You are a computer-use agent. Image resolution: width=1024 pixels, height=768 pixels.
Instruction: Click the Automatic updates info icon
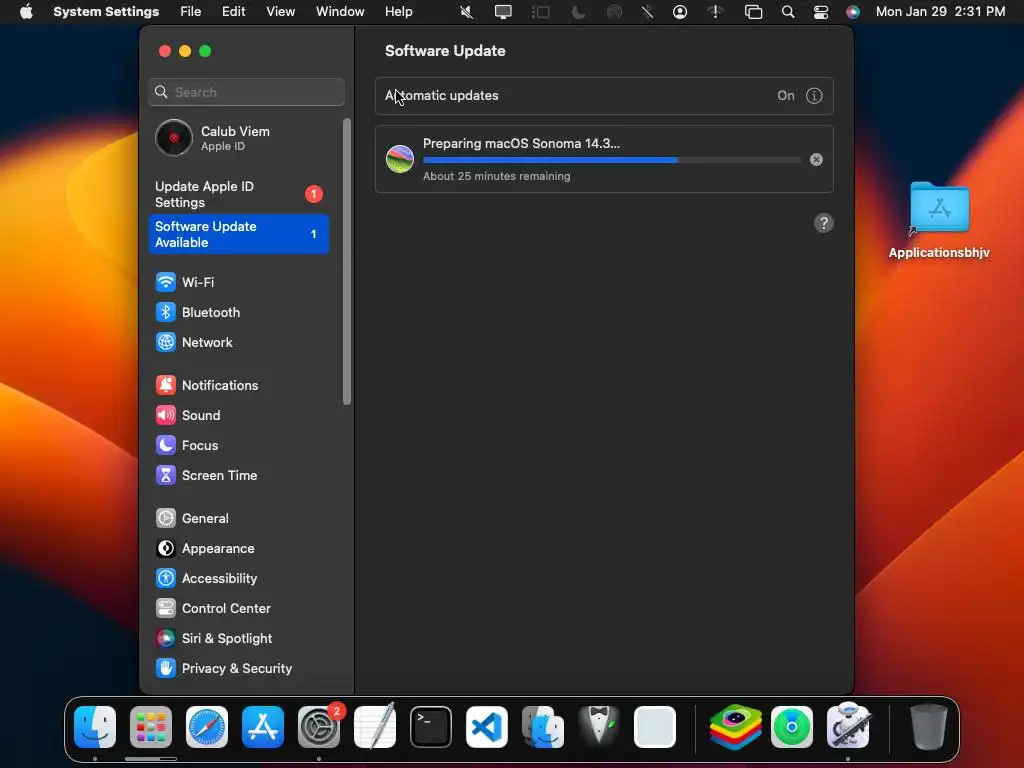click(814, 96)
